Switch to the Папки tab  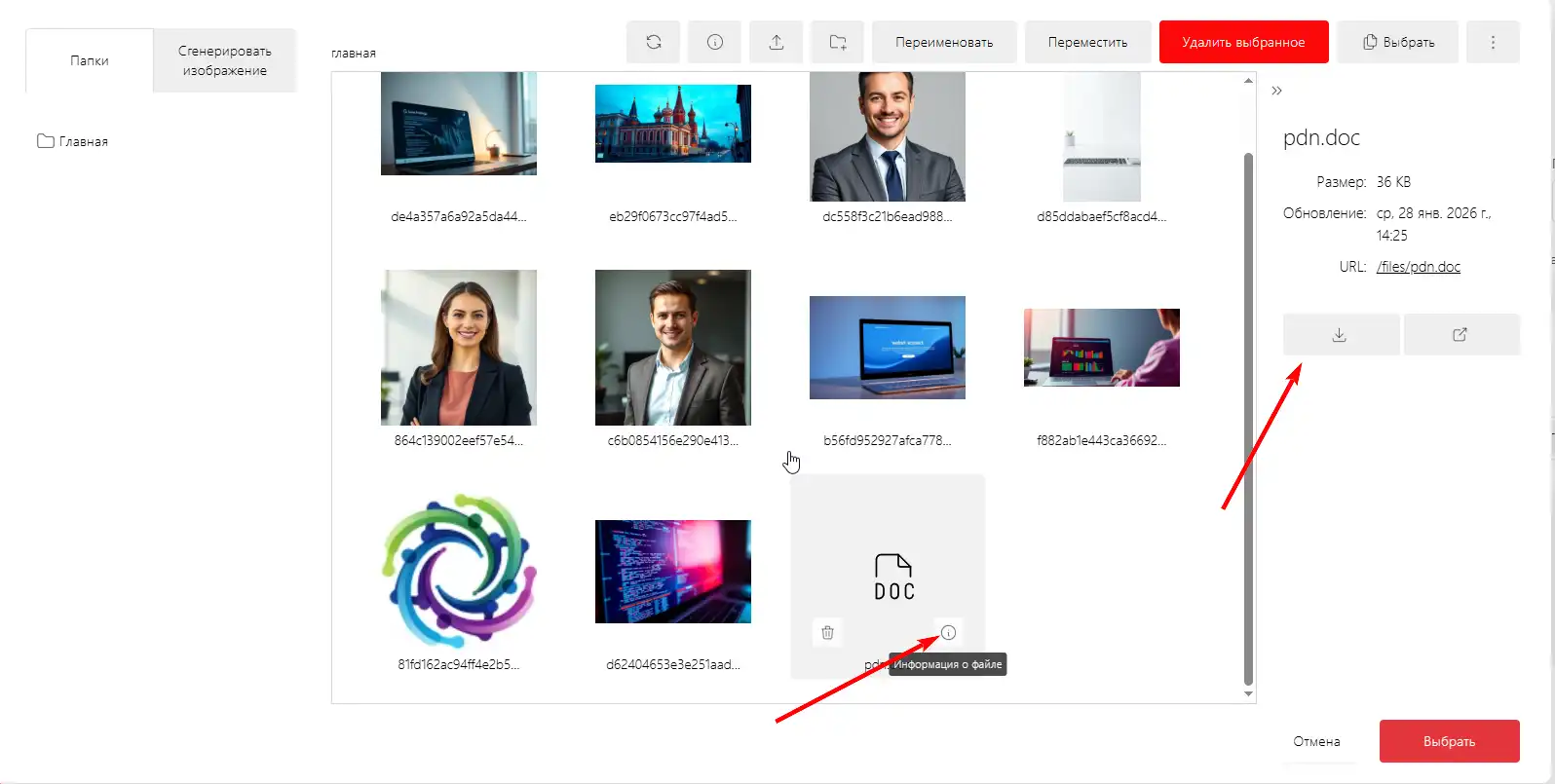click(x=90, y=60)
